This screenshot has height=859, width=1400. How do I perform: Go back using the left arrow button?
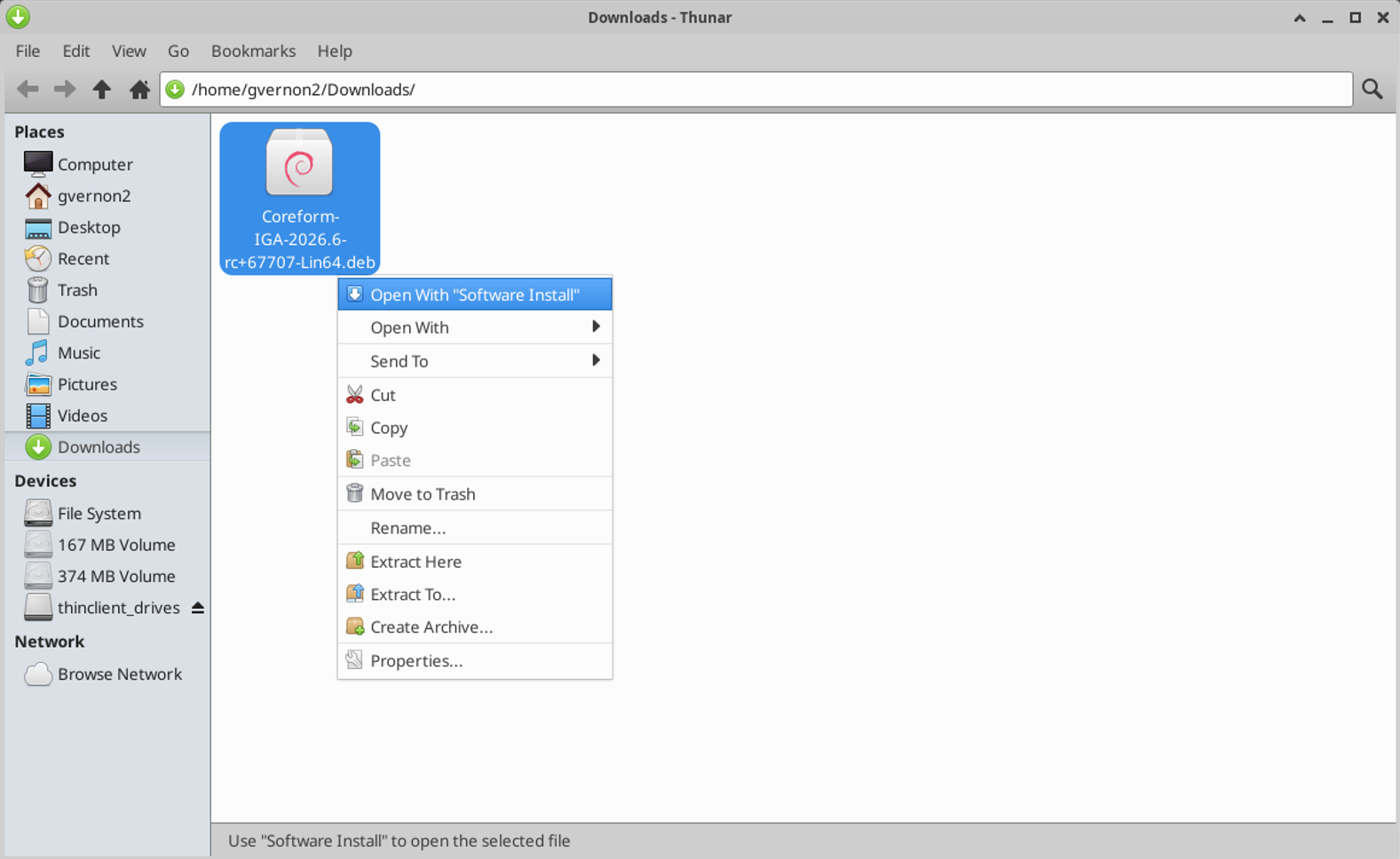28,89
